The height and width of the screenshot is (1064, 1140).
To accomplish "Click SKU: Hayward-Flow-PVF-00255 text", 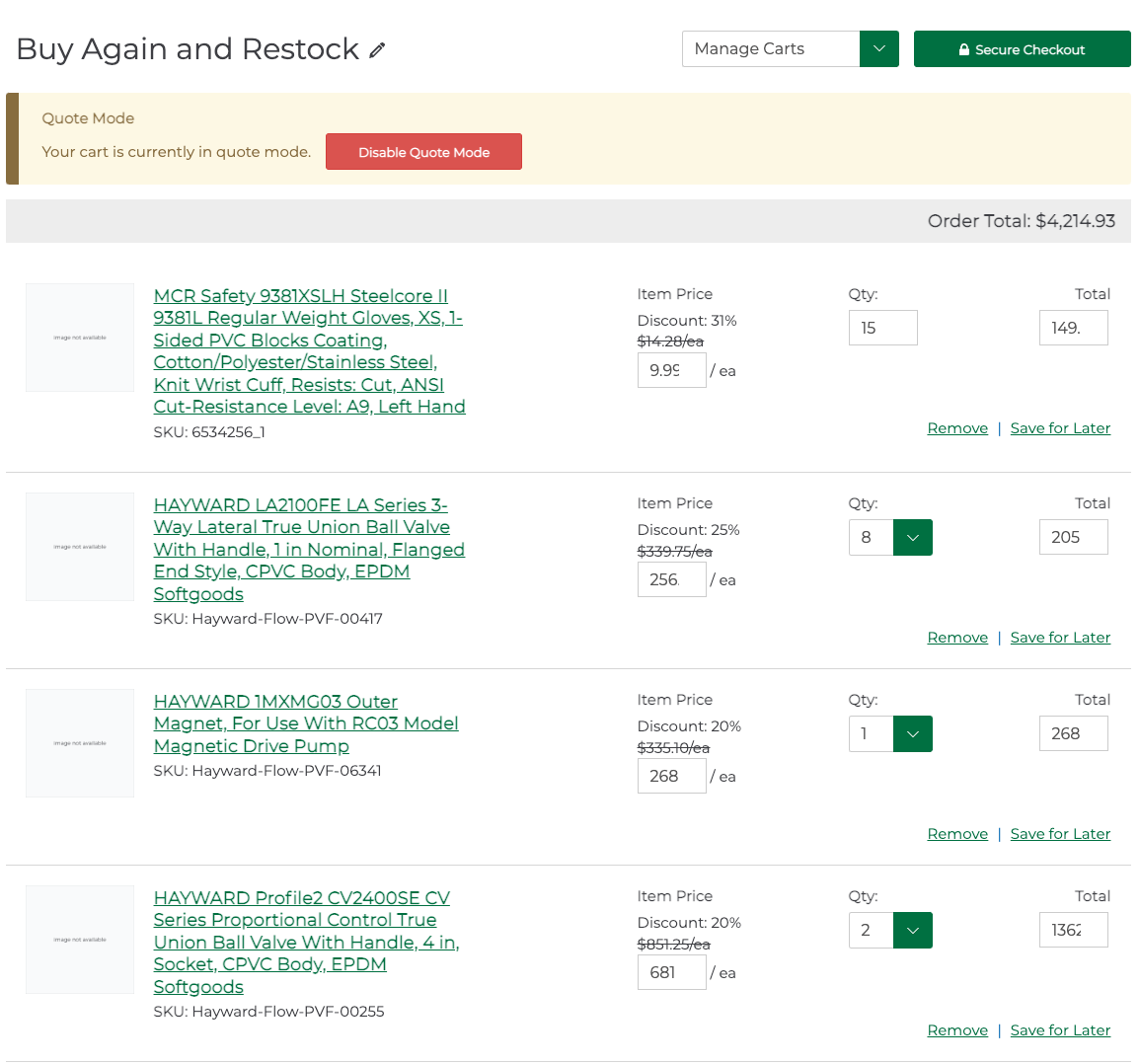I will 268,1012.
